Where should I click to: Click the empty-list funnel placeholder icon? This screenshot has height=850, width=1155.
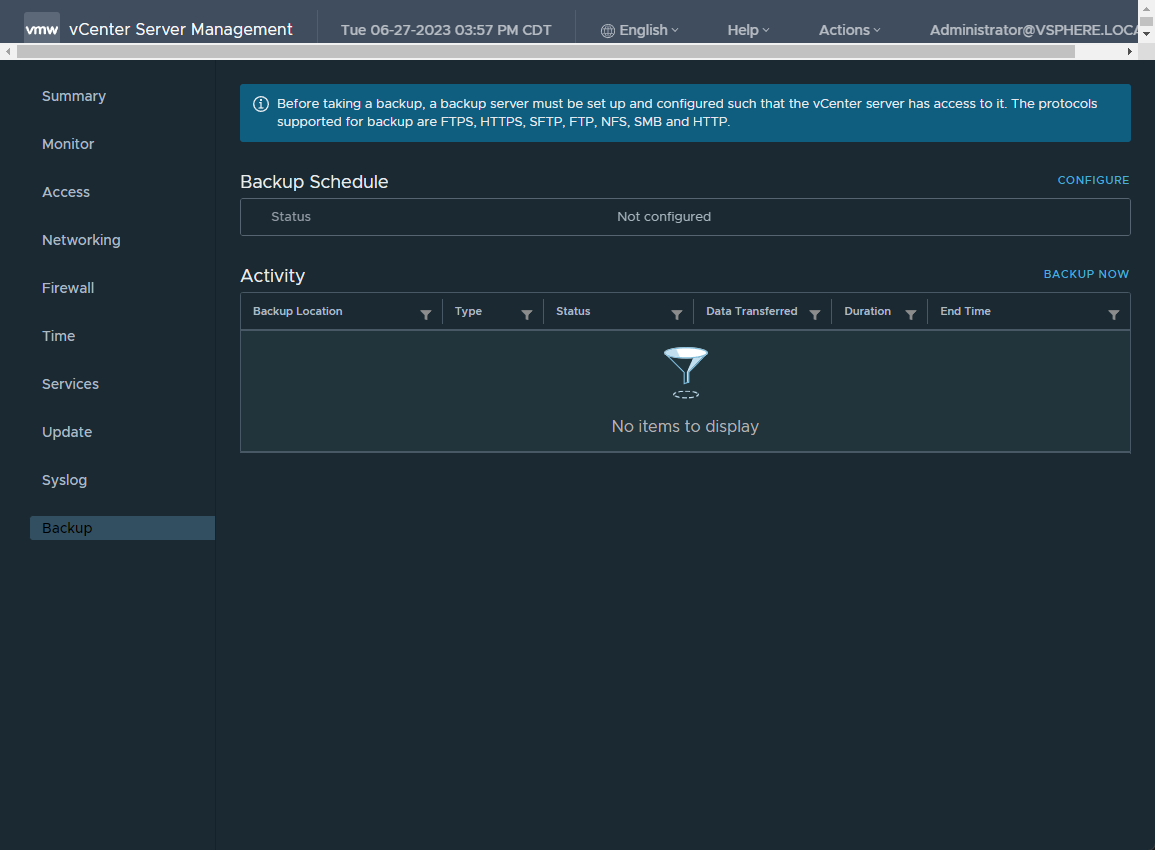686,372
